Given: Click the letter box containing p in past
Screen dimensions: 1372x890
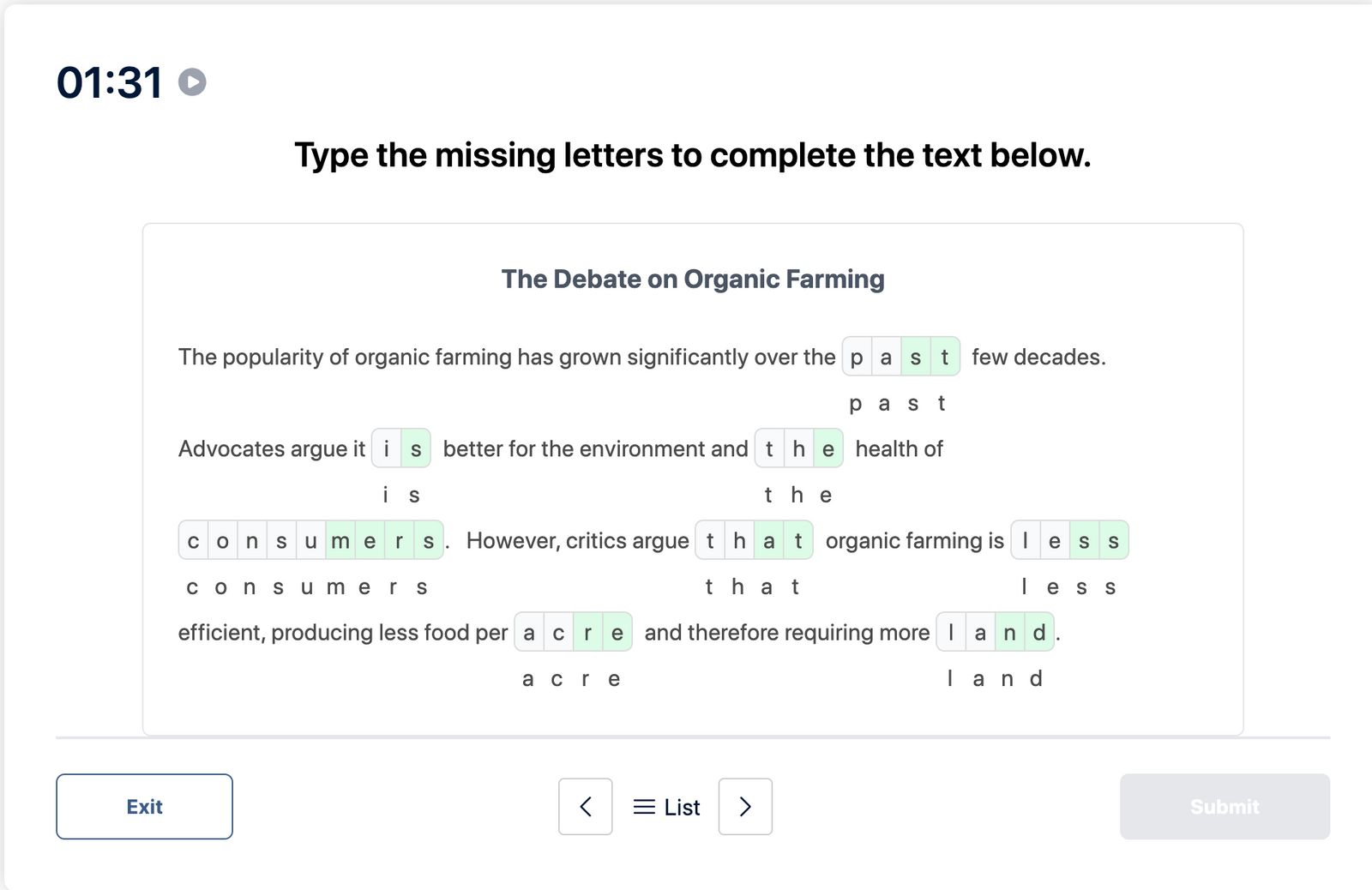Looking at the screenshot, I should (x=855, y=357).
